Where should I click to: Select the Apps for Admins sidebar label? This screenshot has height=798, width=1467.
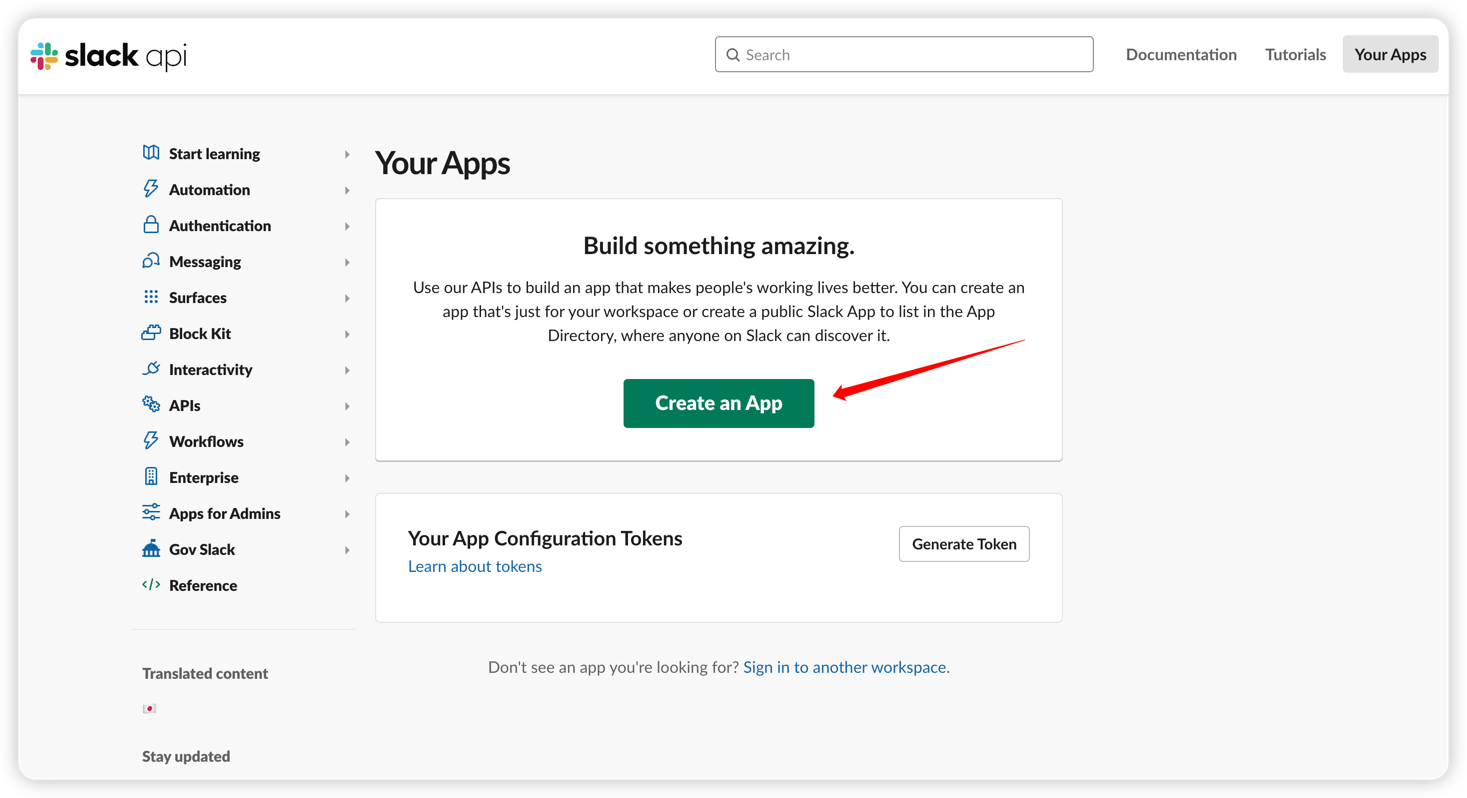[x=225, y=513]
